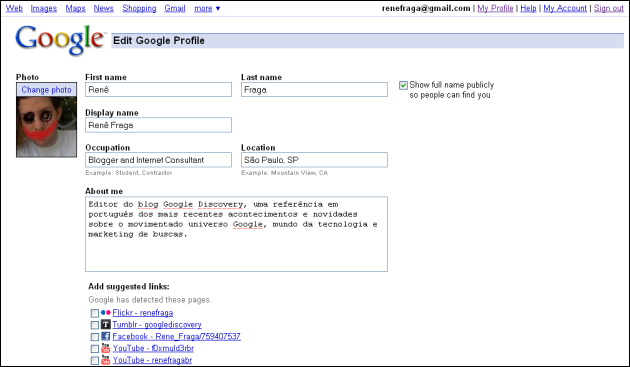Click inside the About me text area
The image size is (630, 367).
click(236, 234)
